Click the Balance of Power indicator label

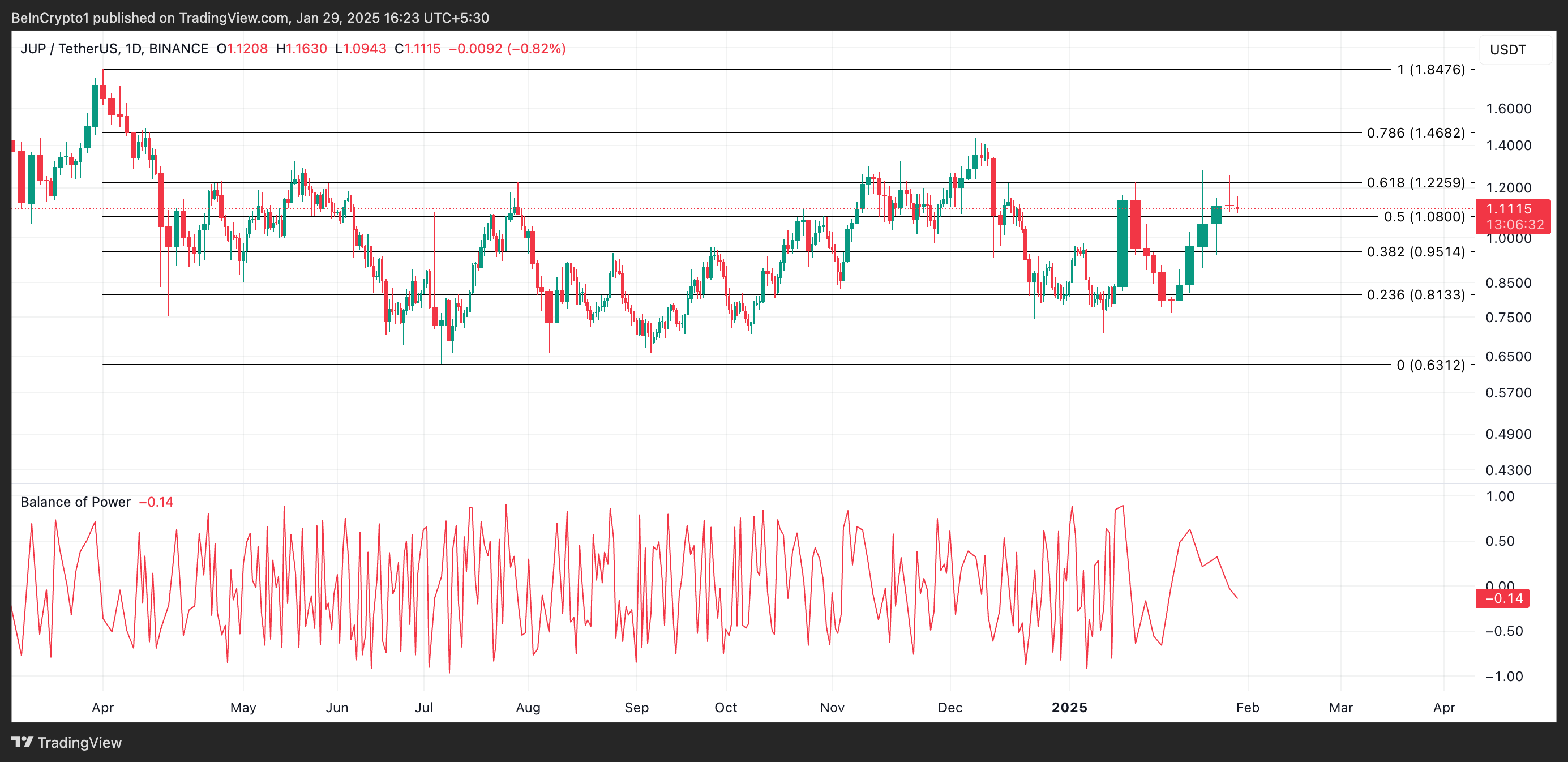point(75,502)
